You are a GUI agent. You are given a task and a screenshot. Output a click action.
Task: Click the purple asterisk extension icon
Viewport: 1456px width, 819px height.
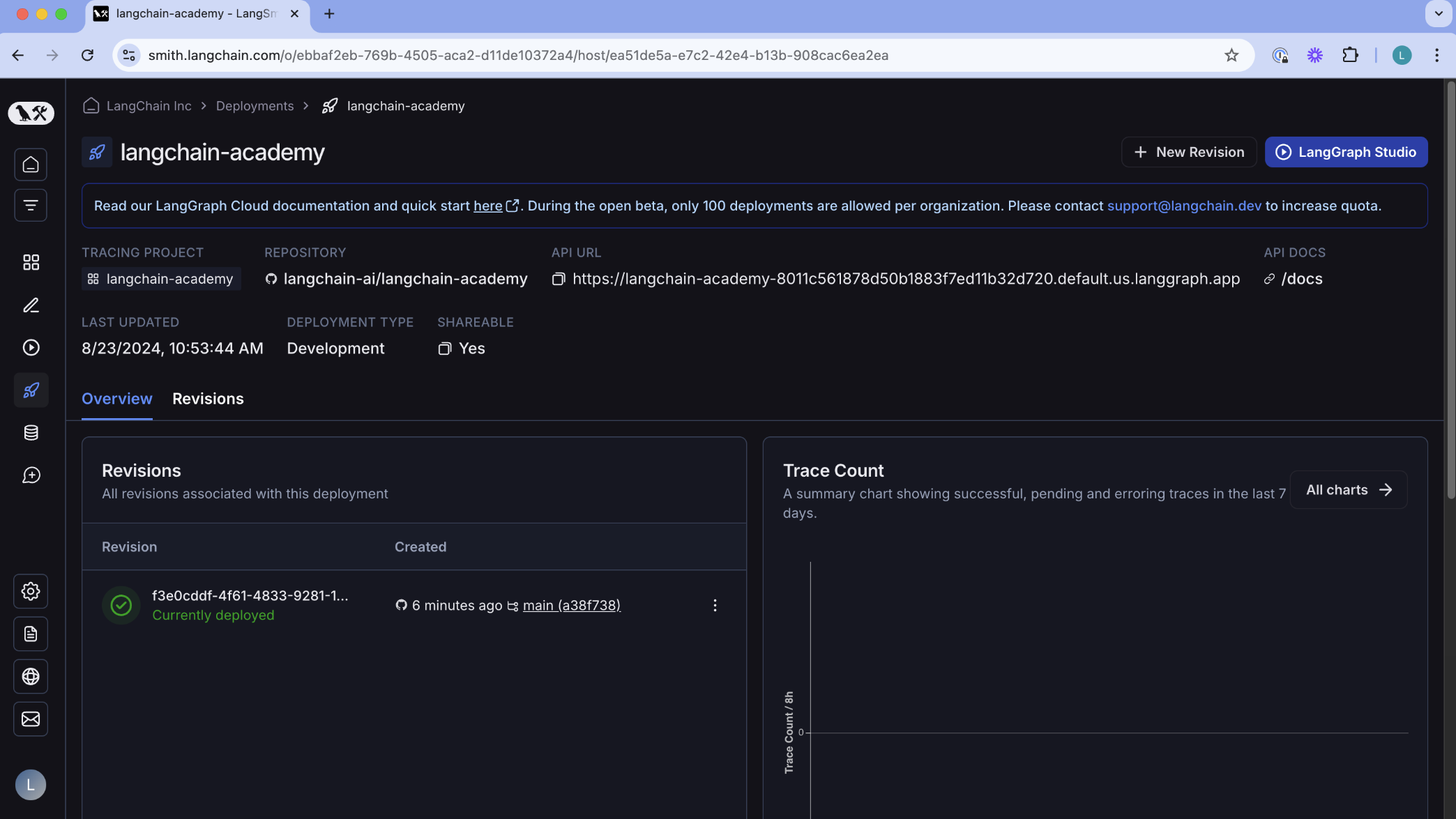[x=1314, y=55]
